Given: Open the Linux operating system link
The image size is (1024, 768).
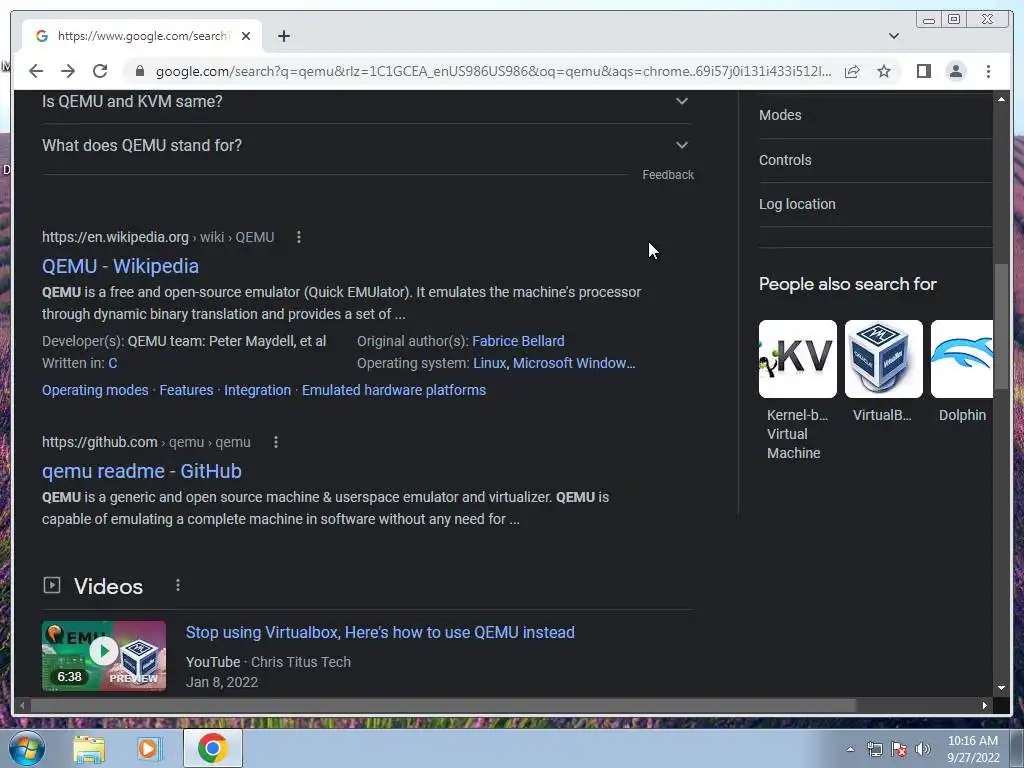Looking at the screenshot, I should click(489, 363).
